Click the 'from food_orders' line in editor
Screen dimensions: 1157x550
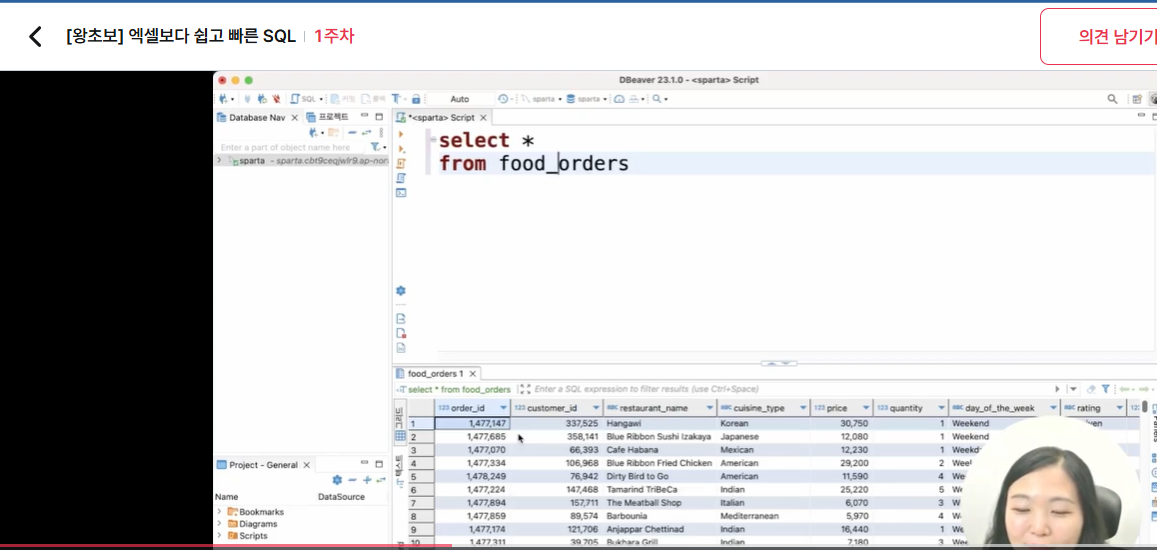[x=533, y=163]
